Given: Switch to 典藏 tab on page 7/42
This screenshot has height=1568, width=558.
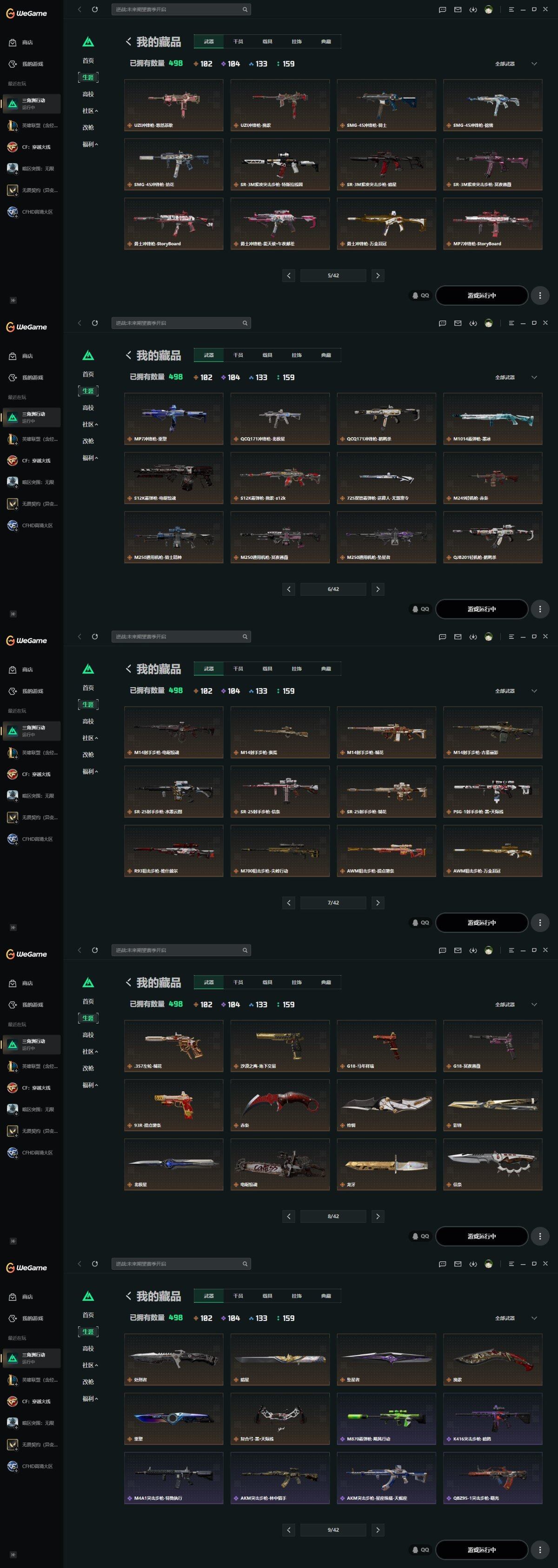Looking at the screenshot, I should tap(326, 669).
